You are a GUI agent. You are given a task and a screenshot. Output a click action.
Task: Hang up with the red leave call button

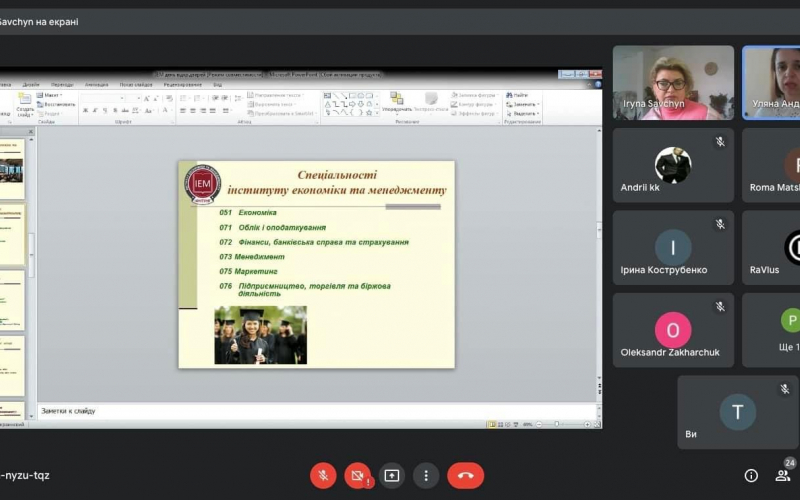click(x=465, y=476)
